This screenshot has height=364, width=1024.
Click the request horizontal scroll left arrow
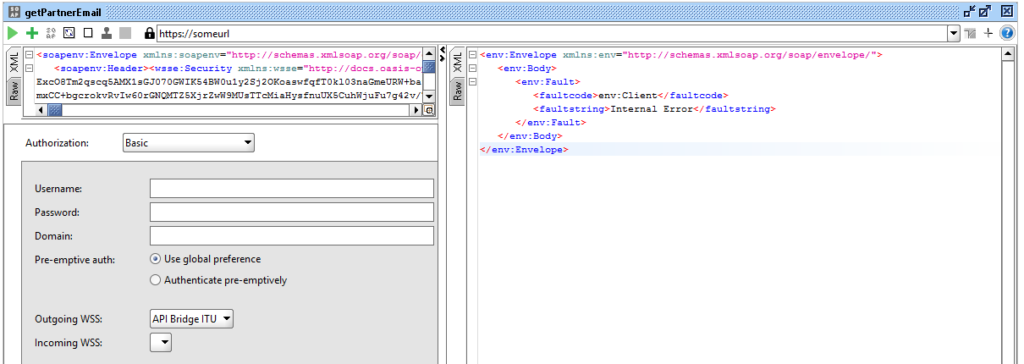tap(42, 110)
